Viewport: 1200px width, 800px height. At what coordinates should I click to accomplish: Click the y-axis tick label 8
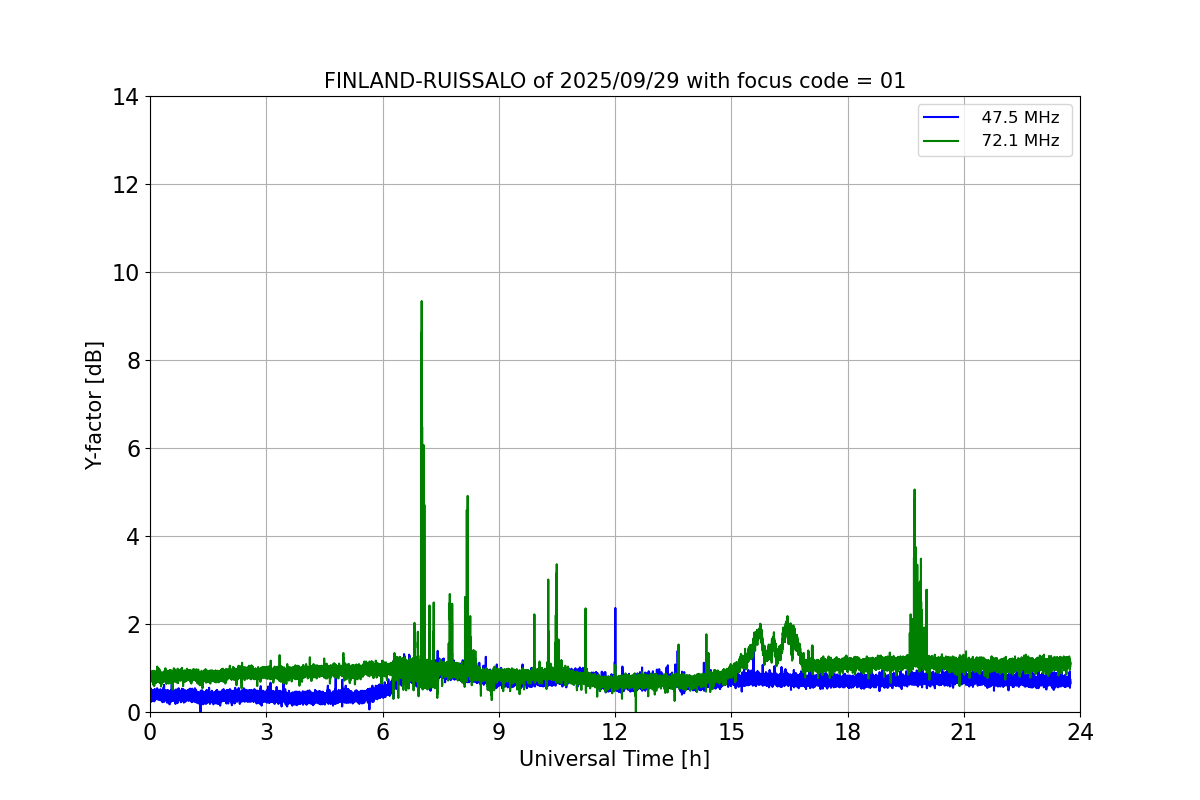point(132,361)
